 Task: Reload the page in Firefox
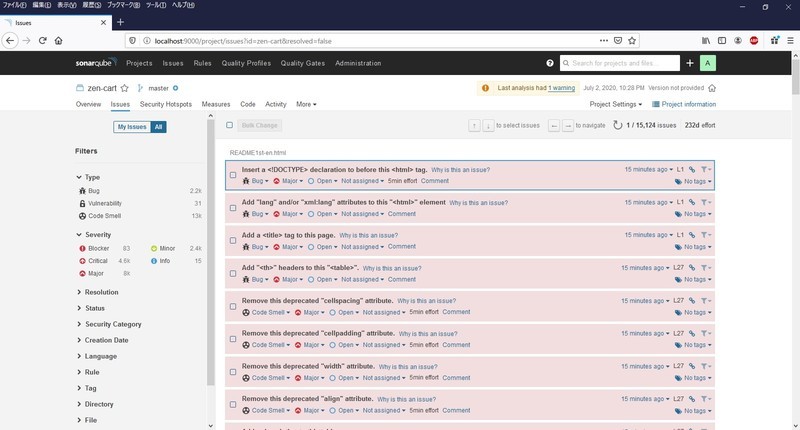click(43, 40)
